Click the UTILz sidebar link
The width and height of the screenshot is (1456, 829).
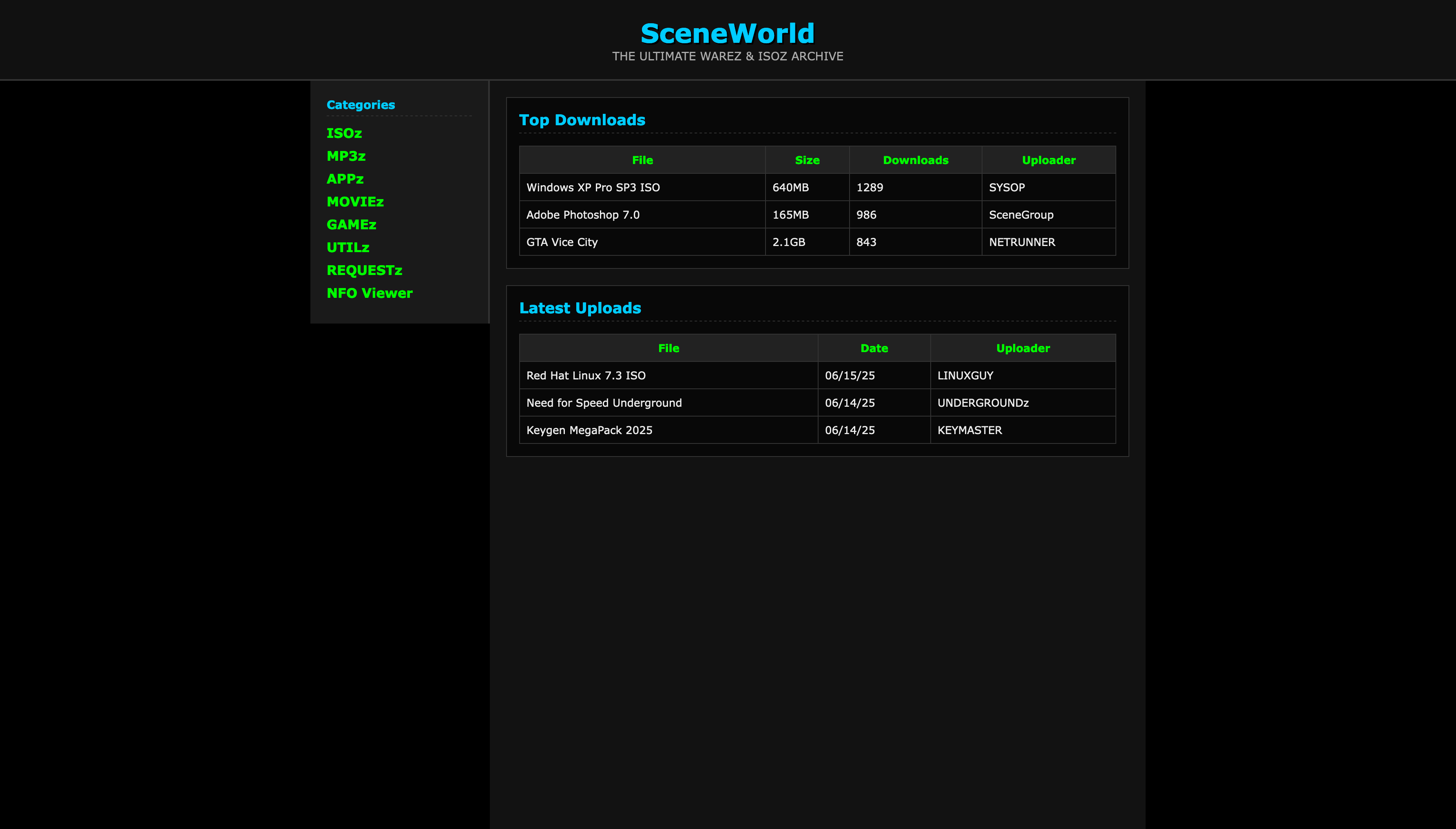pyautogui.click(x=348, y=248)
